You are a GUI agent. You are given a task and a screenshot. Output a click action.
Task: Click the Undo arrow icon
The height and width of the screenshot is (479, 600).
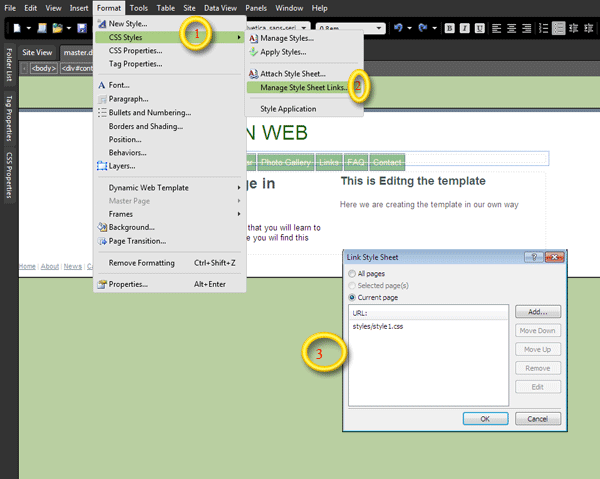pyautogui.click(x=398, y=28)
